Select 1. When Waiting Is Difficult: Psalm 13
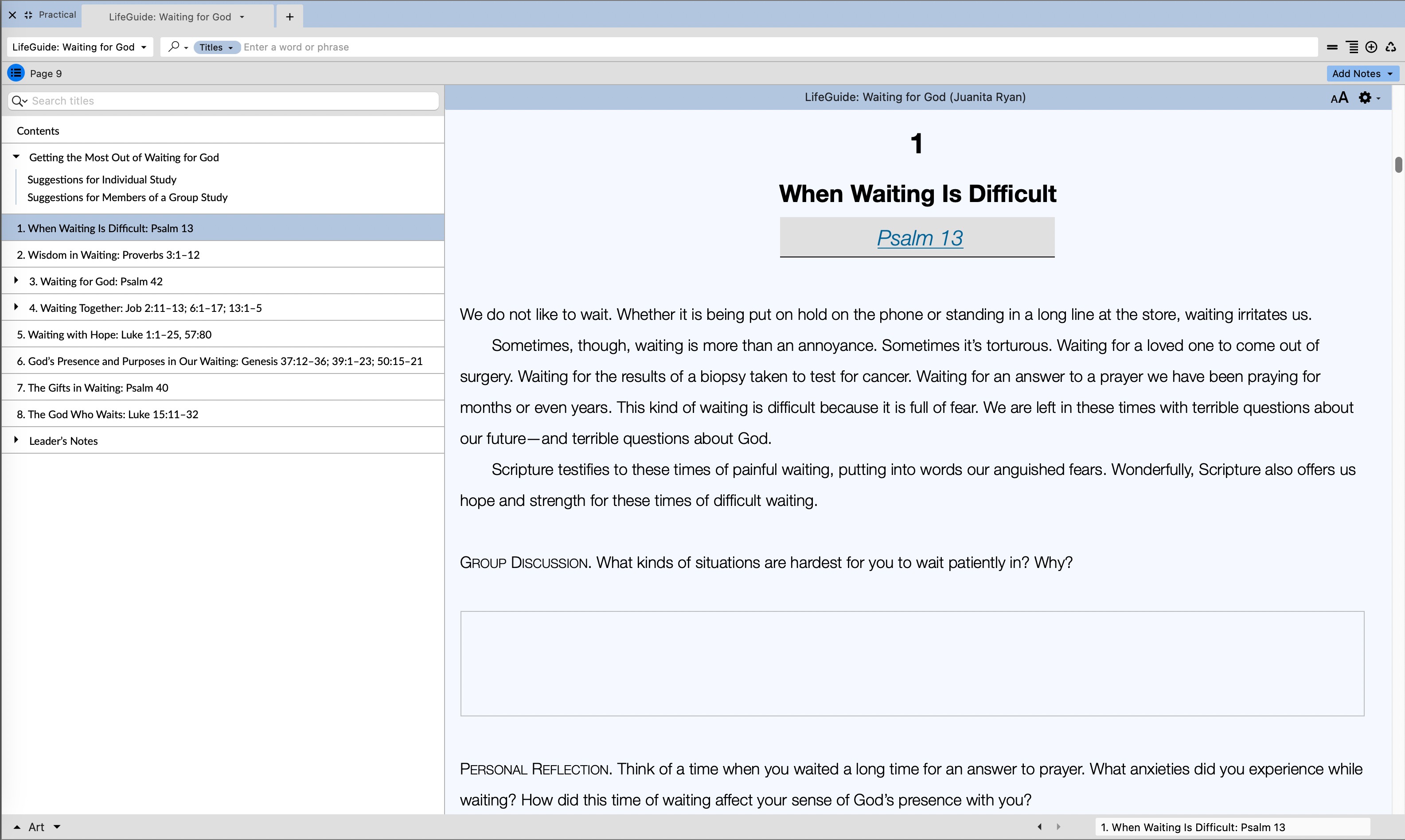The image size is (1405, 840). coord(223,228)
